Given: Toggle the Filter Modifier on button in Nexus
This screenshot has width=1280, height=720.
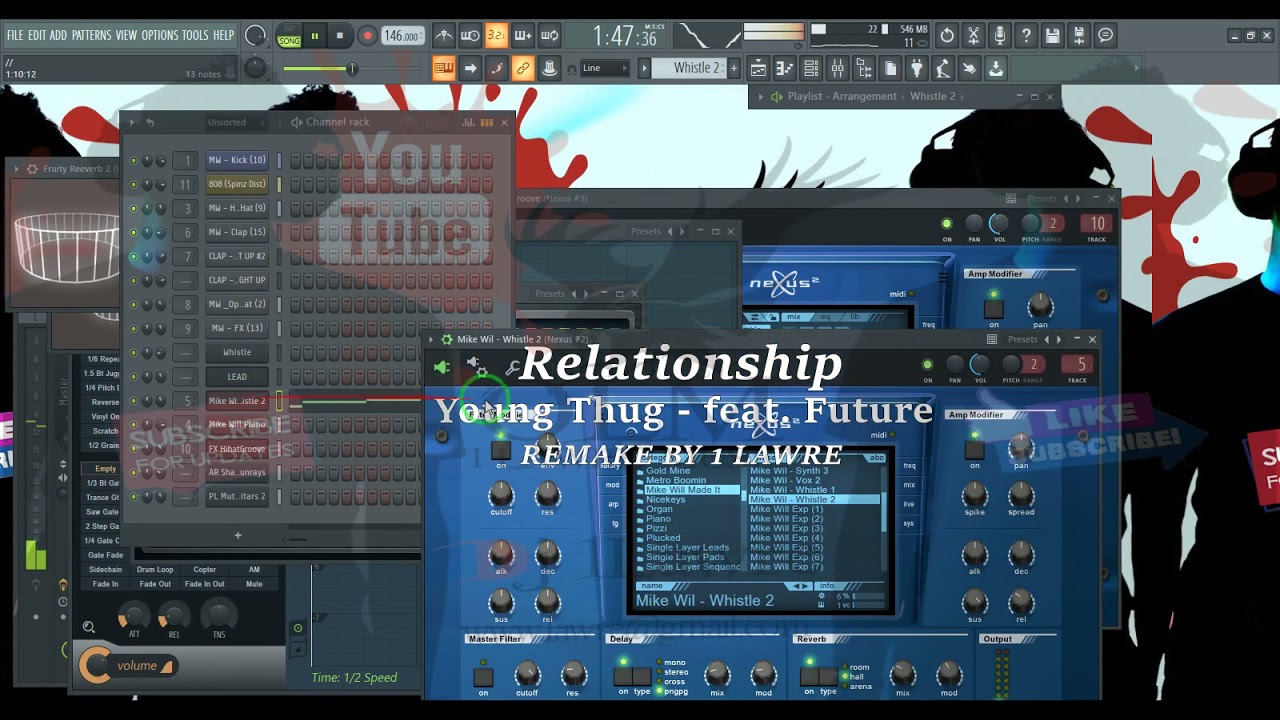Looking at the screenshot, I should pos(501,451).
